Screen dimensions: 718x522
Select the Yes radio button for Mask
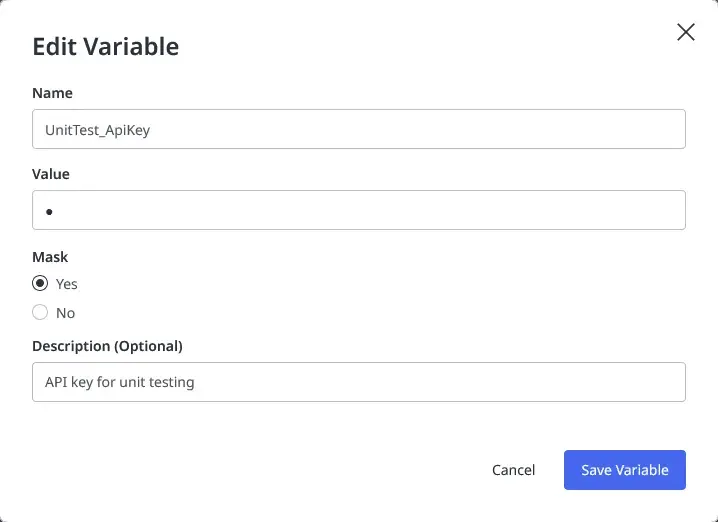40,284
